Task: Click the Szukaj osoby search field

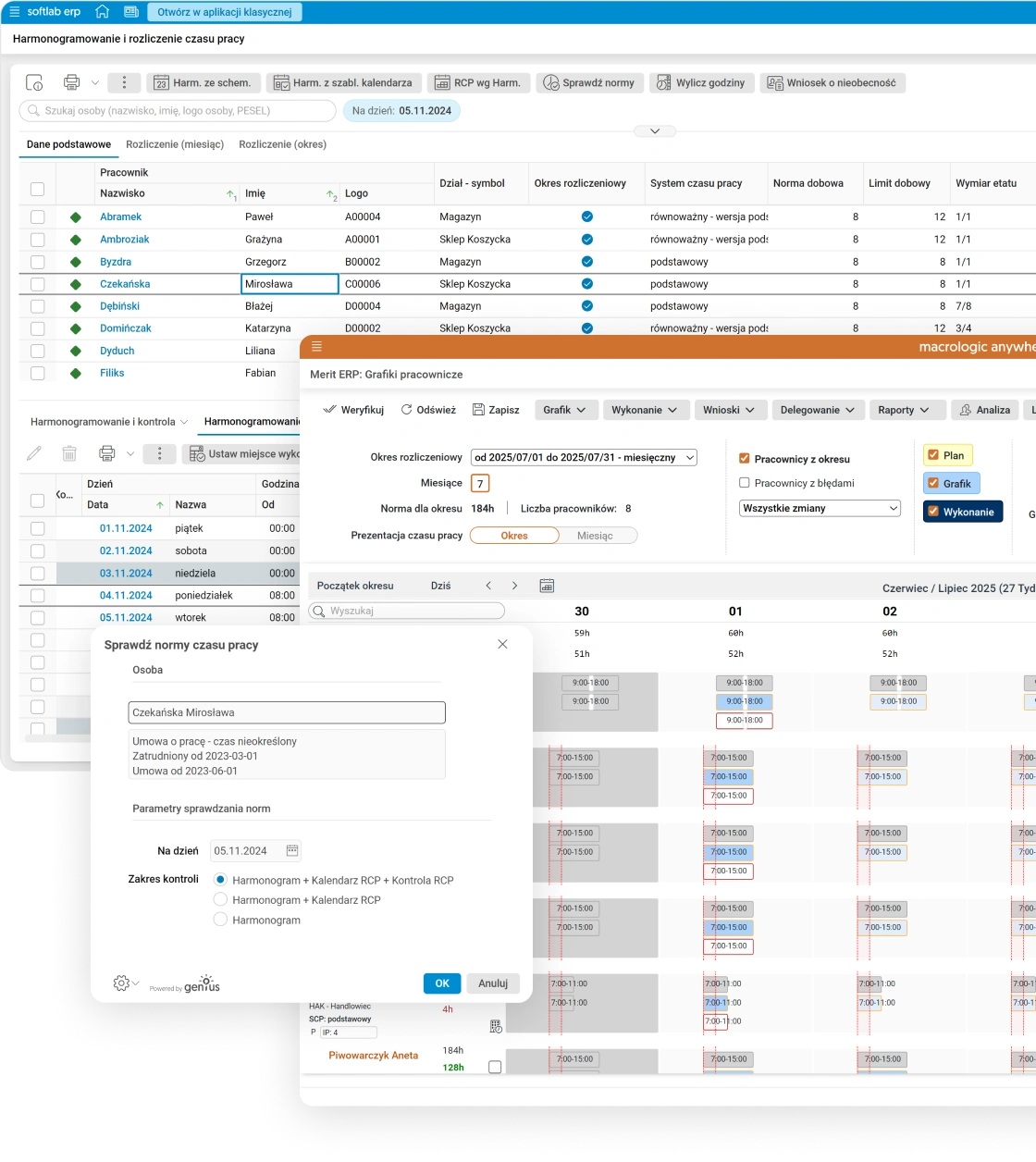Action: point(178,111)
